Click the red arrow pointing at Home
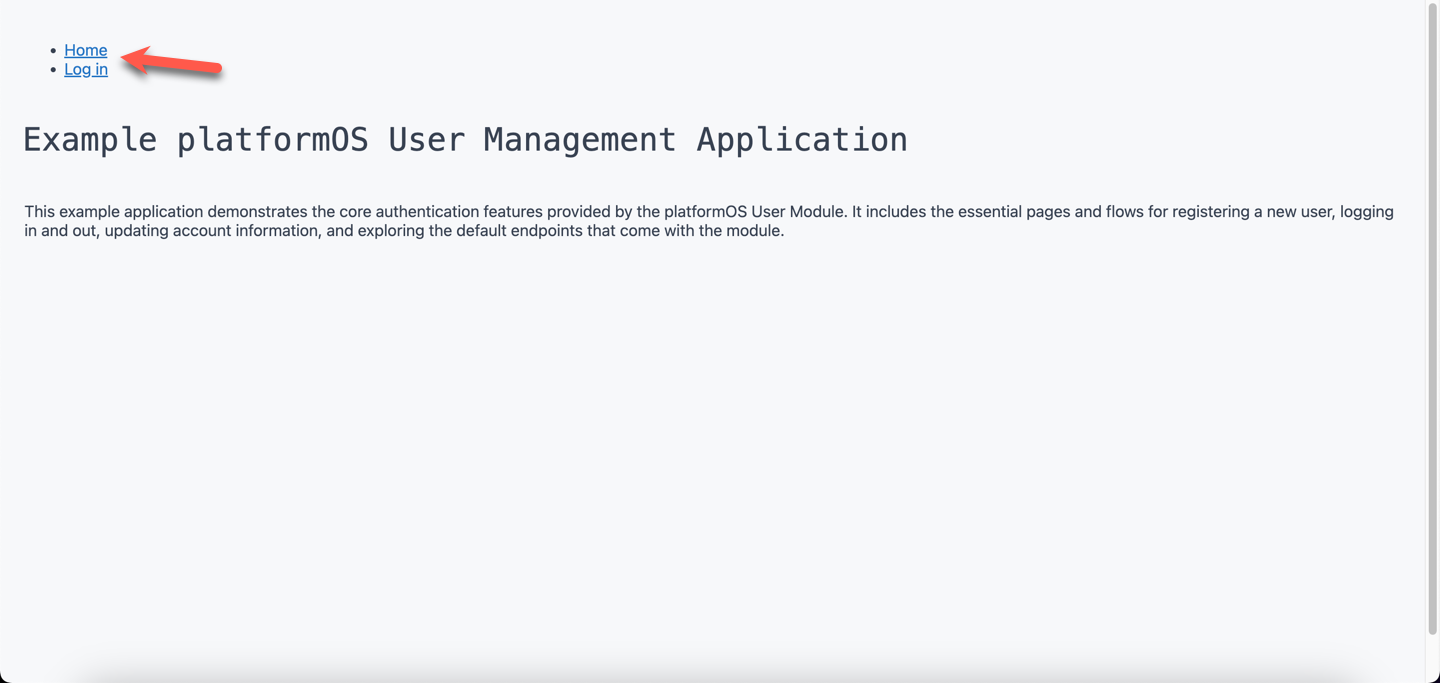 click(x=170, y=62)
